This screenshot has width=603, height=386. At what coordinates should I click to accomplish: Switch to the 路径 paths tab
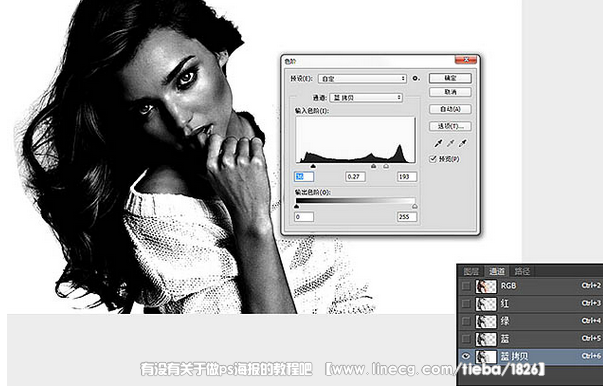coord(522,271)
